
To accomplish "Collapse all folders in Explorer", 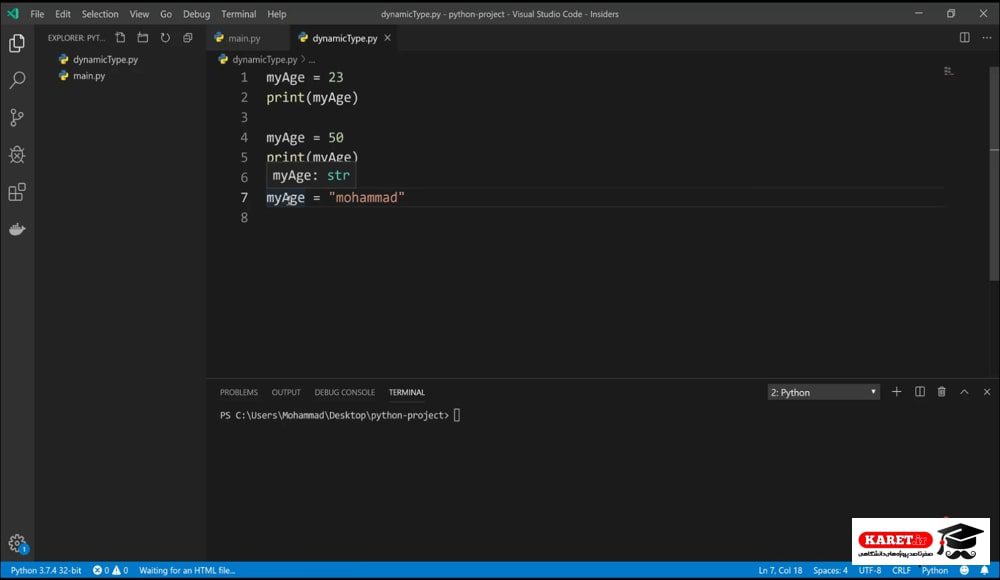I will point(188,38).
